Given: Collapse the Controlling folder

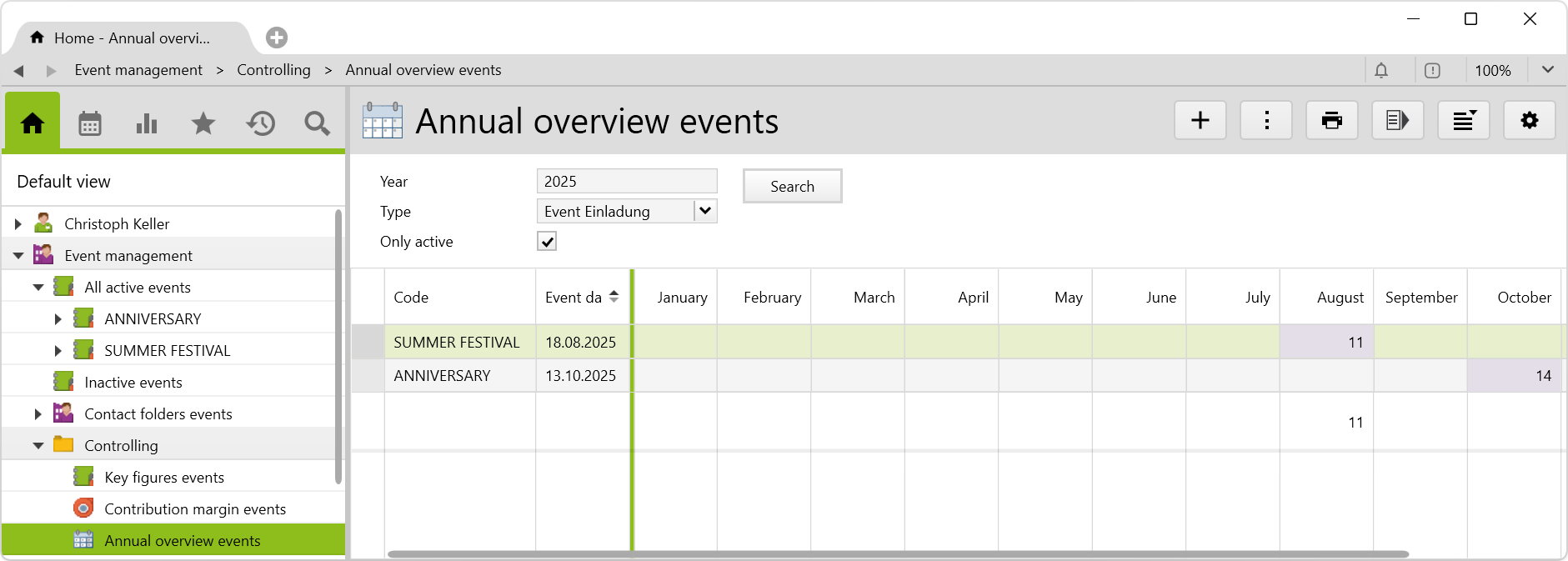Looking at the screenshot, I should click(x=38, y=446).
